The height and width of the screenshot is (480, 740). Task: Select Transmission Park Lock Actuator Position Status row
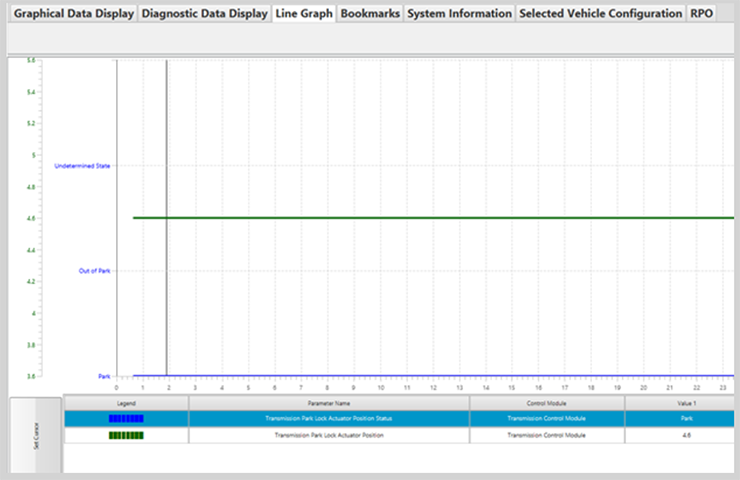328,419
